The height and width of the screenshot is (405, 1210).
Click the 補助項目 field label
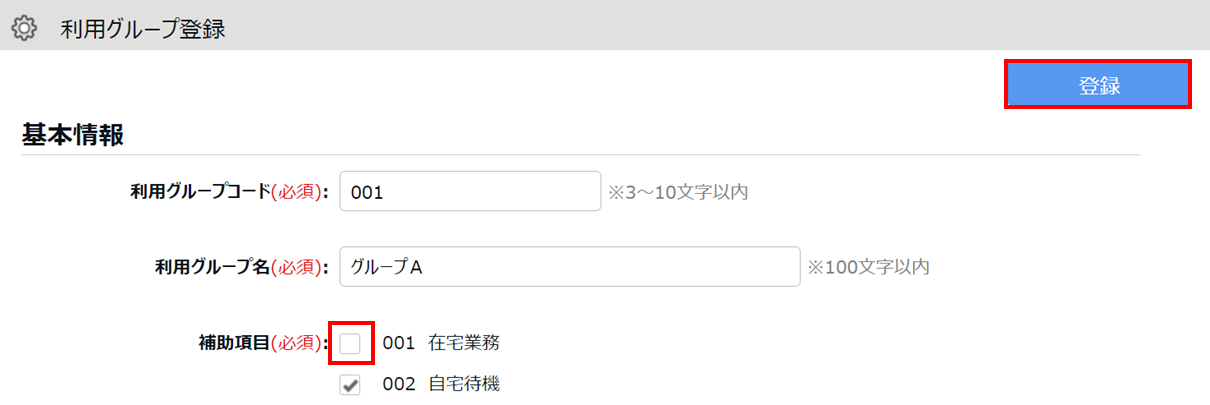(234, 344)
